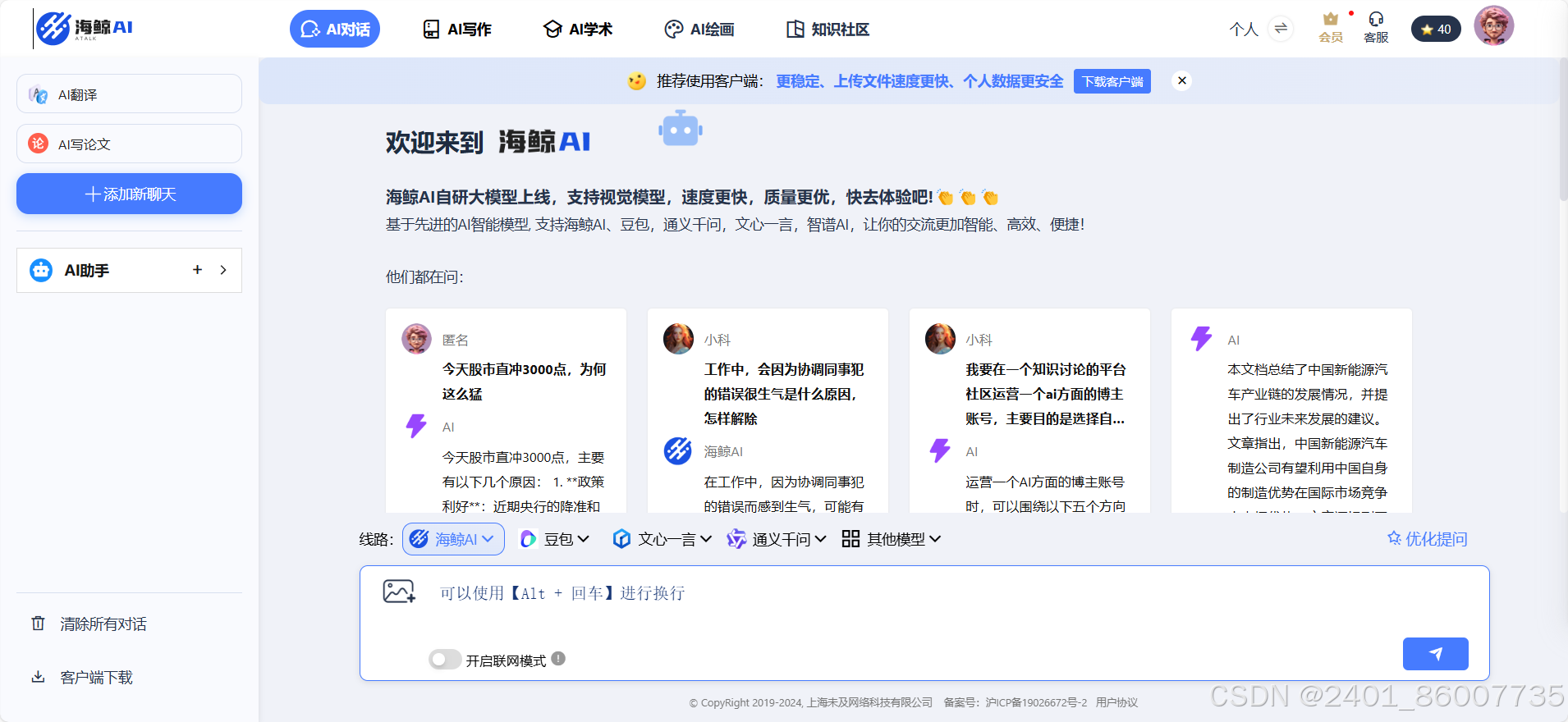This screenshot has width=1568, height=722.
Task: Close the client recommendation banner
Action: [x=1182, y=80]
